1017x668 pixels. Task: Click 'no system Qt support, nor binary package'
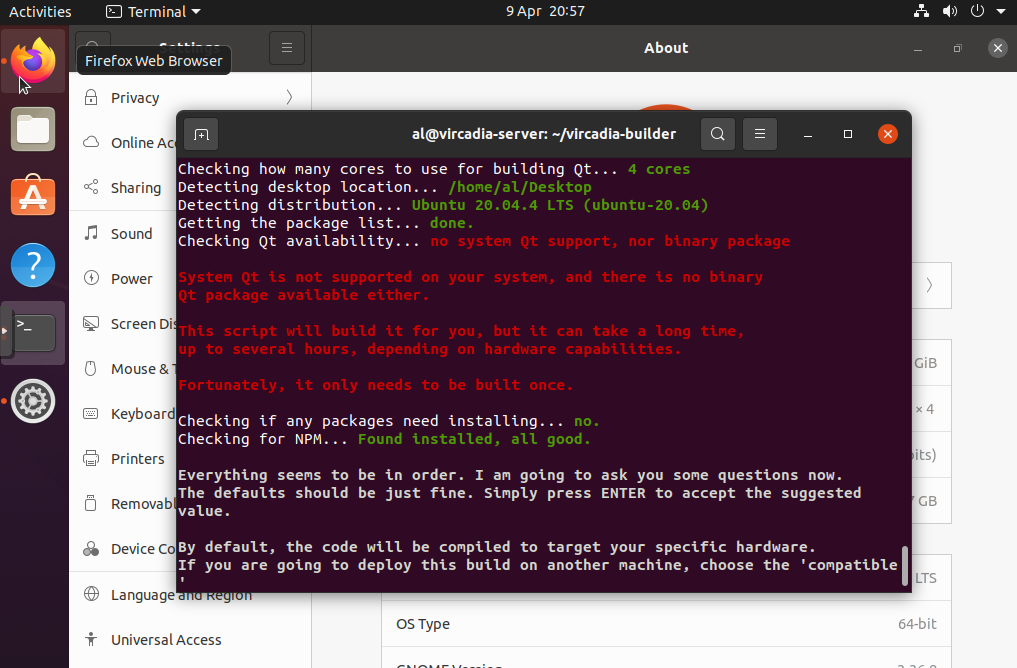(x=610, y=241)
